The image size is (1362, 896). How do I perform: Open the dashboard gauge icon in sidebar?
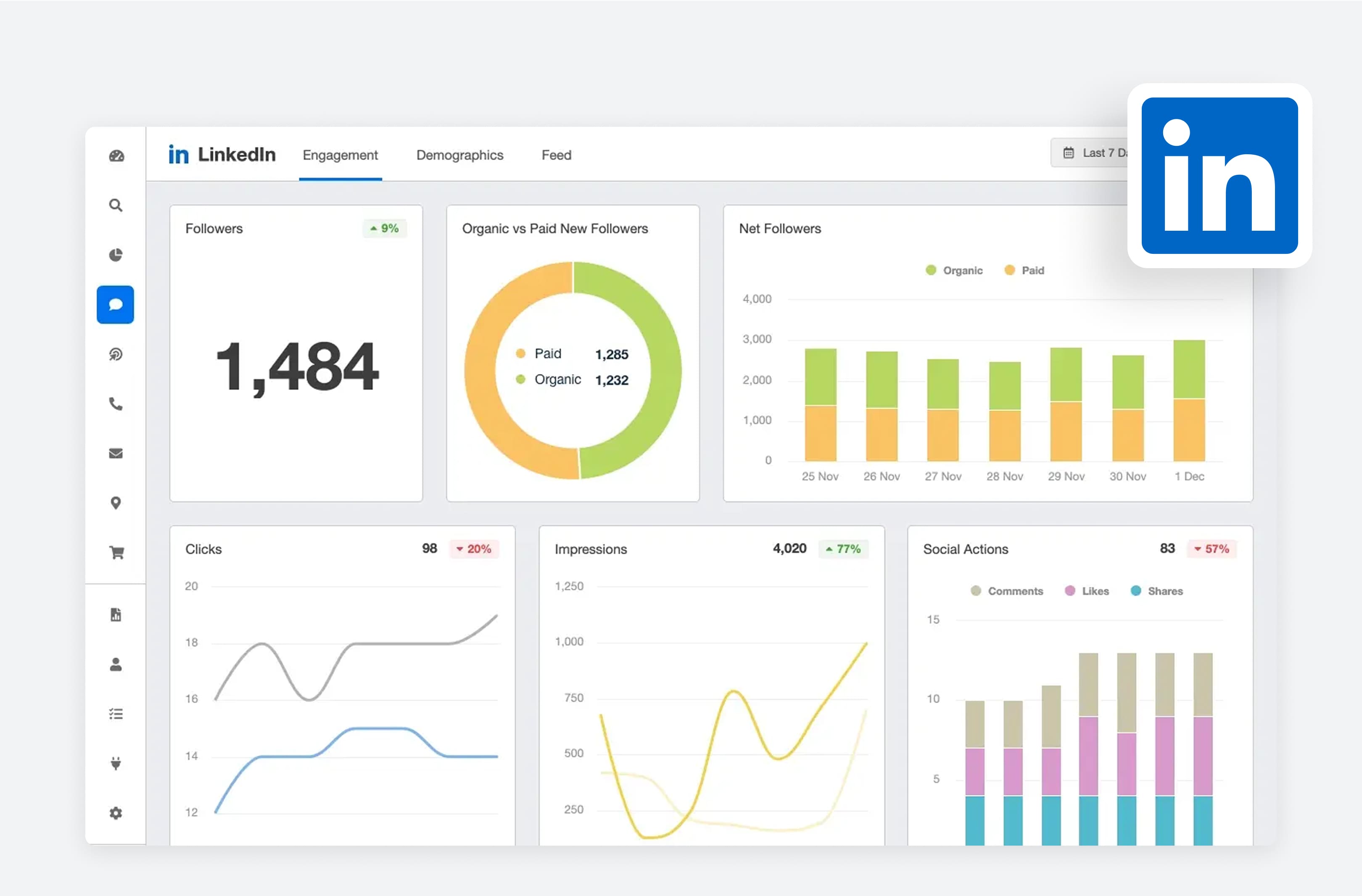pyautogui.click(x=116, y=155)
